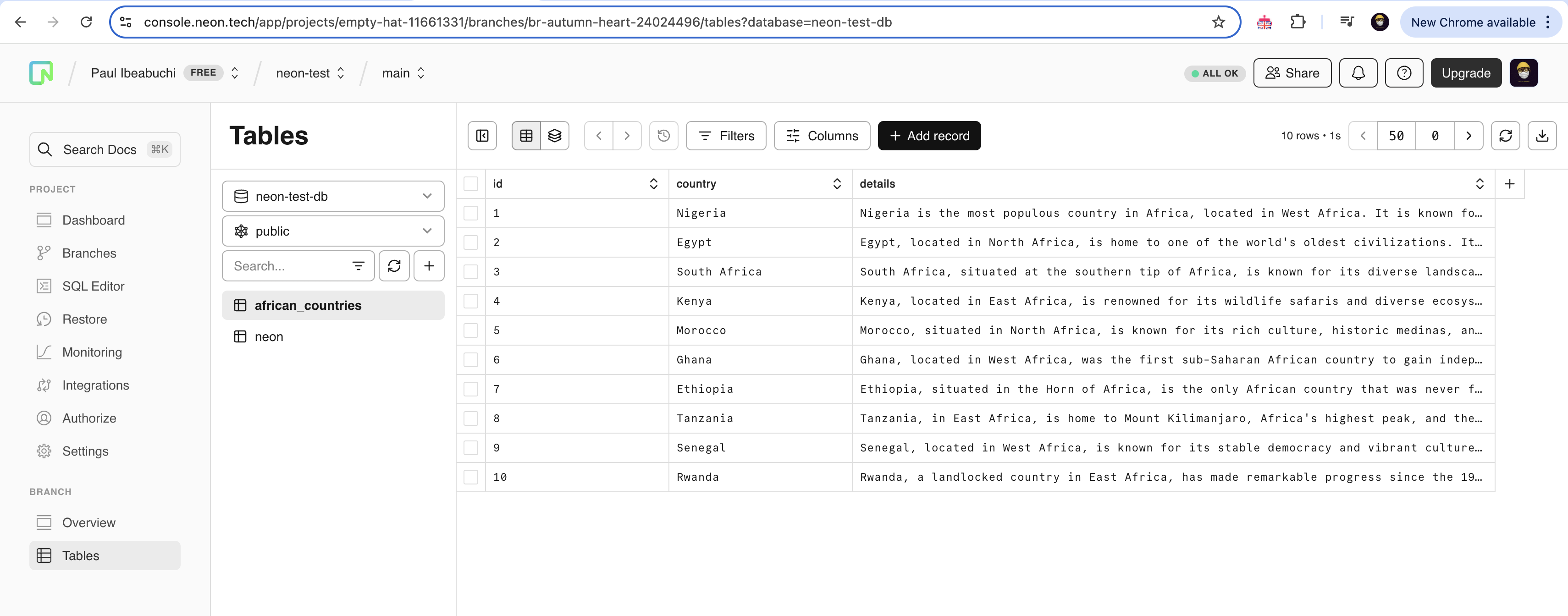Open table search filter options icon
The image size is (1568, 616).
click(x=359, y=266)
